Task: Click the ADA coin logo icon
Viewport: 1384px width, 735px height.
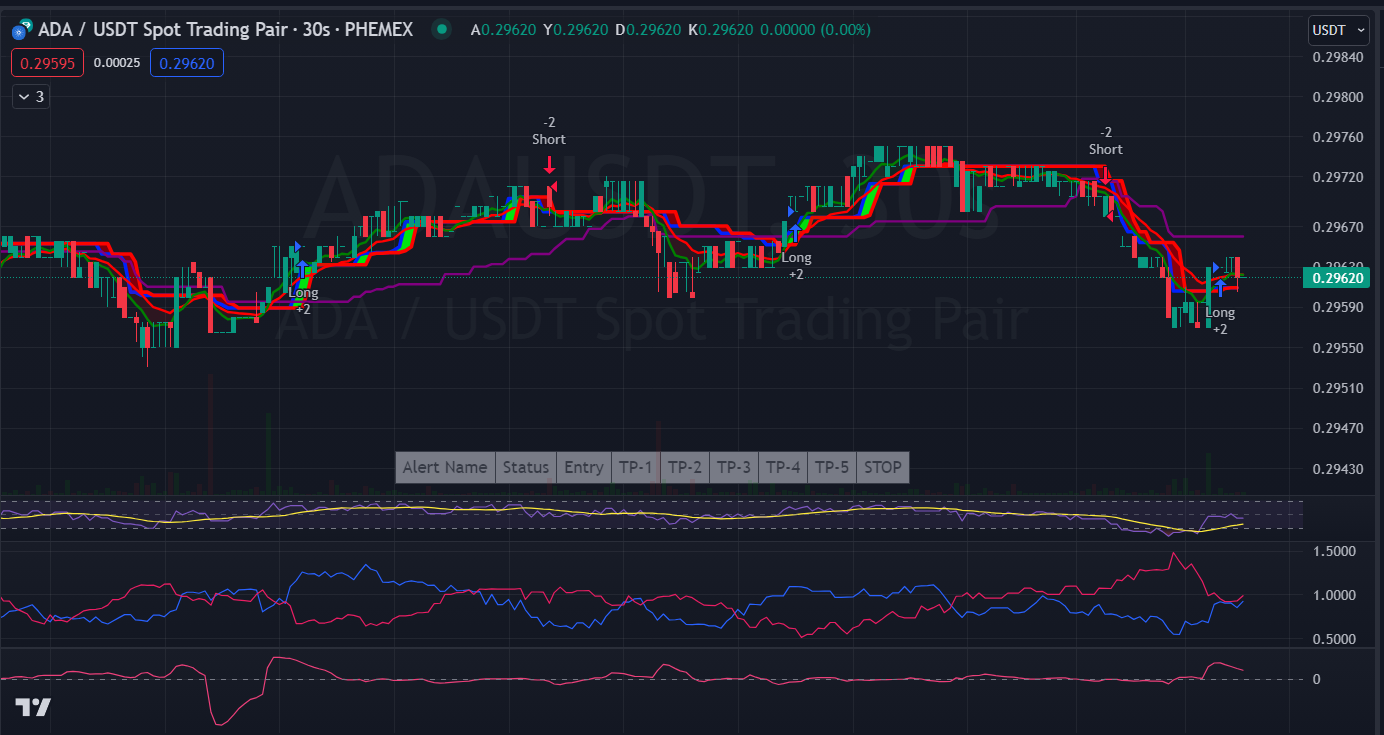Action: (20, 31)
